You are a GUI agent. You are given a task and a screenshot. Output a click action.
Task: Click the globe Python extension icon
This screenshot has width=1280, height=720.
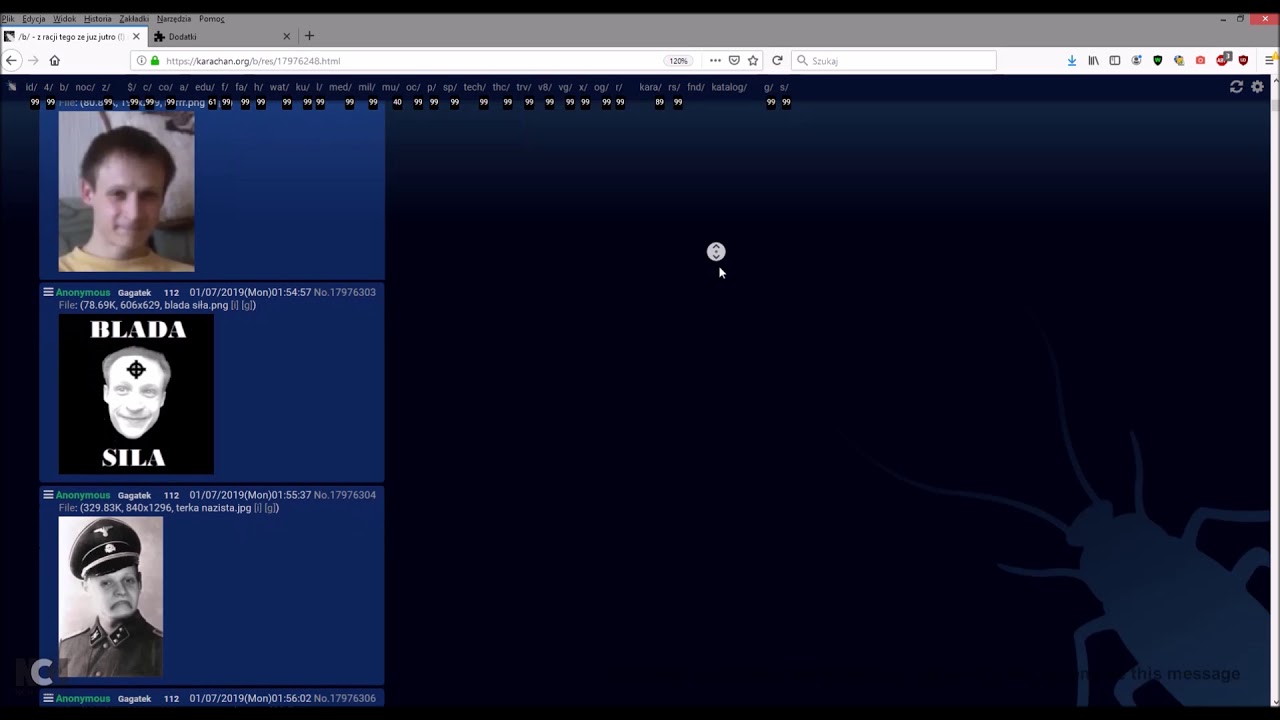coord(1179,61)
